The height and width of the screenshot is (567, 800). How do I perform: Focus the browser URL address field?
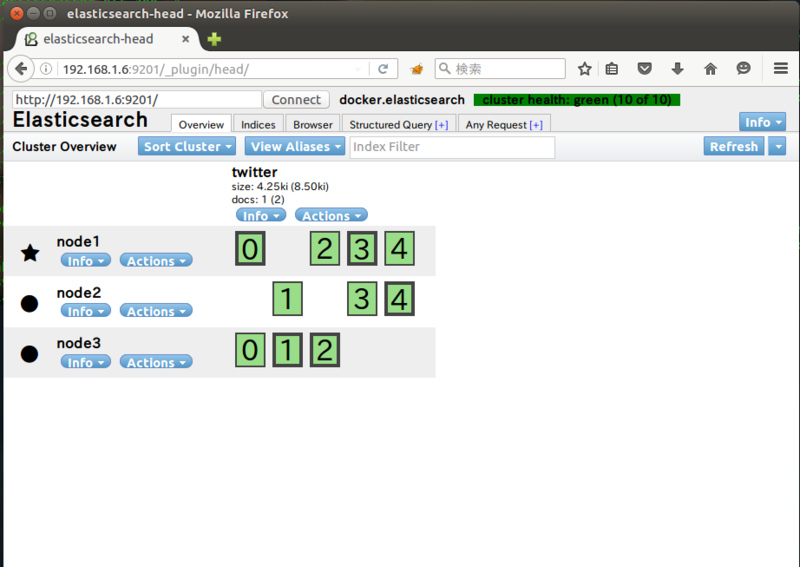point(204,69)
